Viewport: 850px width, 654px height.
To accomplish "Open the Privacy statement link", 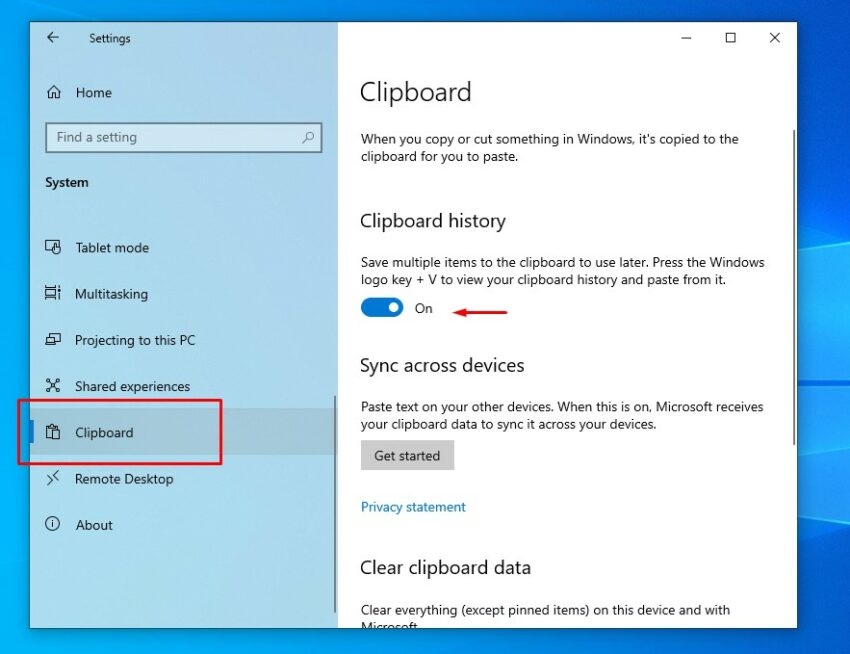I will coord(413,507).
